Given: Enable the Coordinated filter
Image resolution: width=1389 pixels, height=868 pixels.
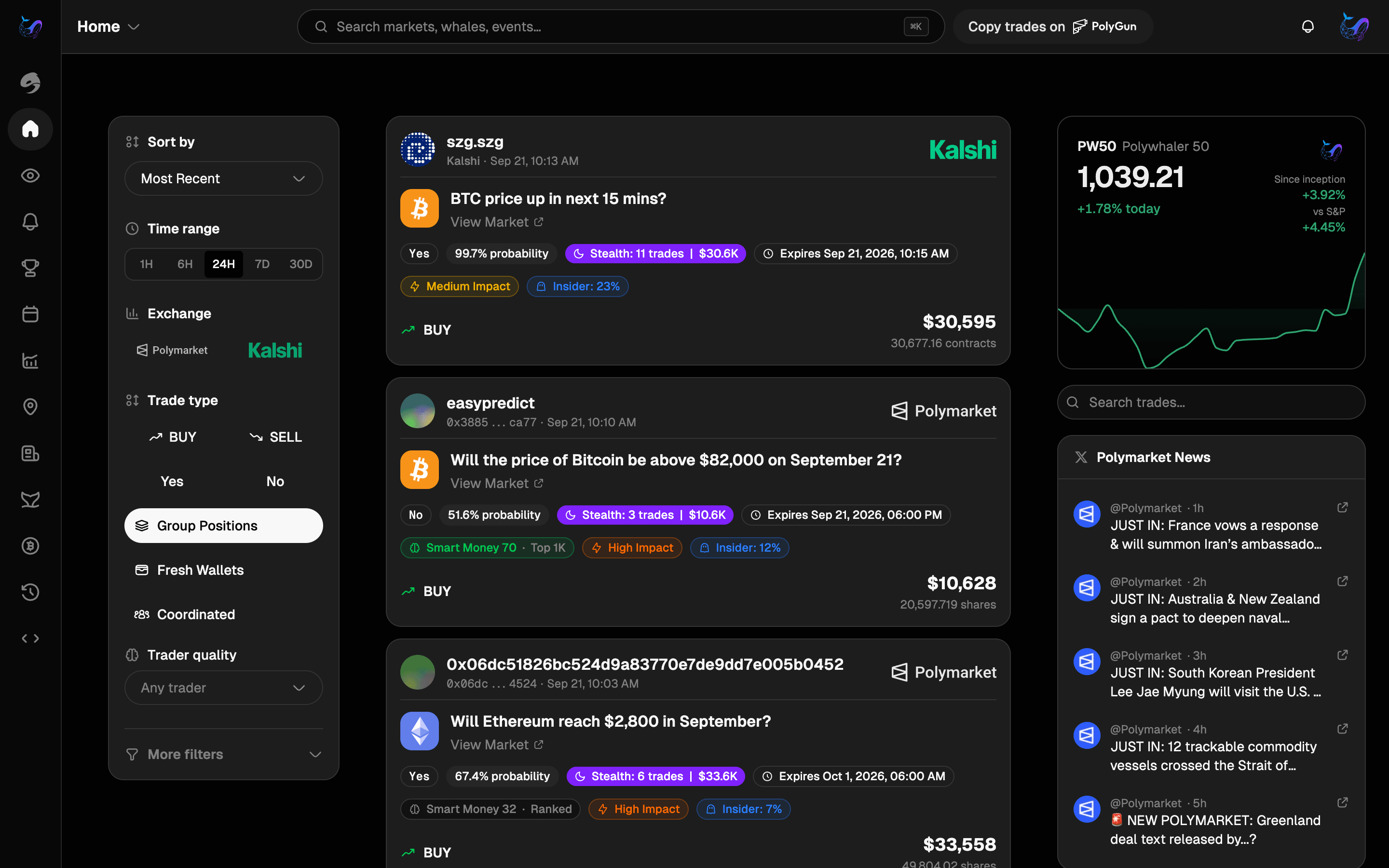Looking at the screenshot, I should point(224,614).
